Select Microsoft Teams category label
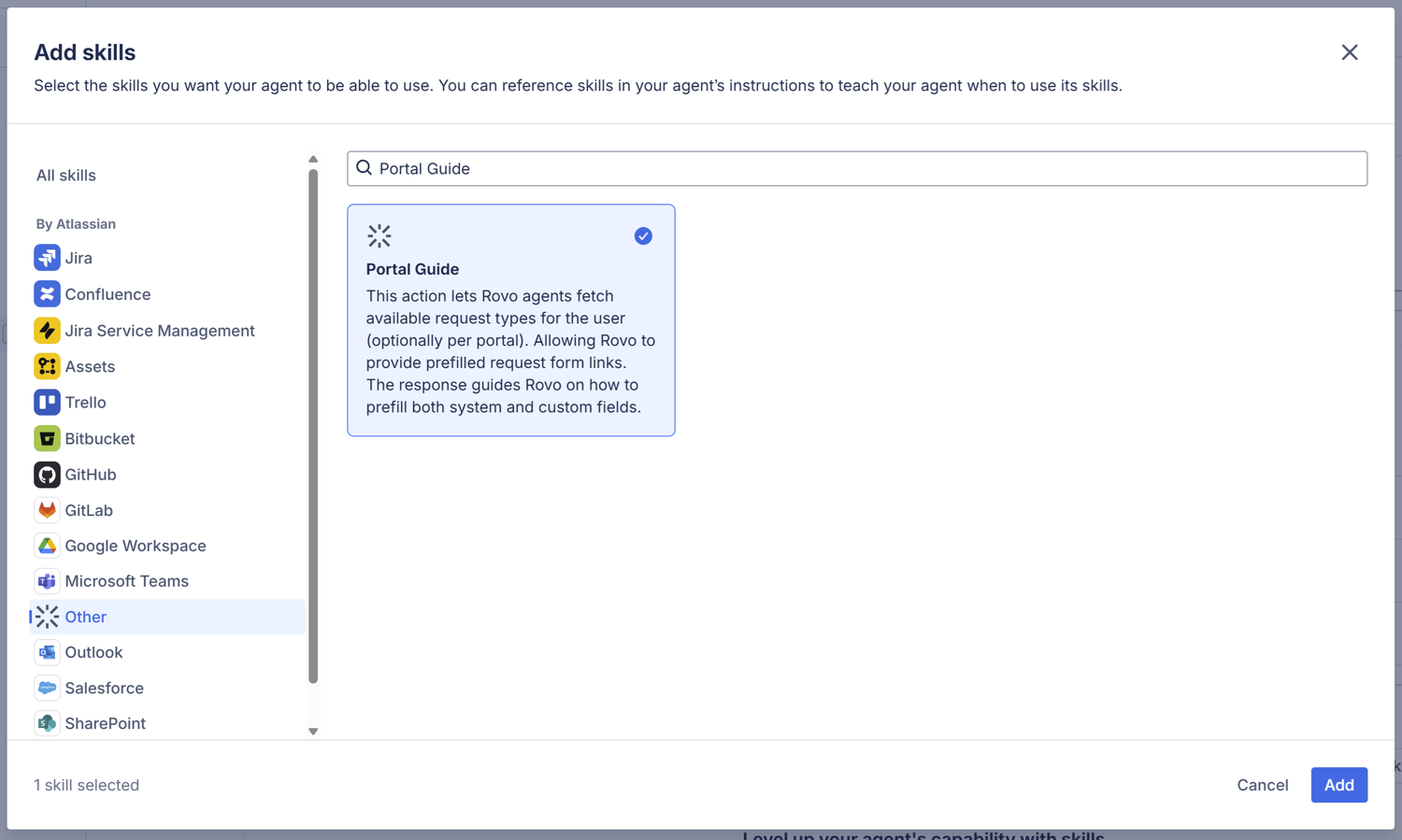 click(126, 581)
